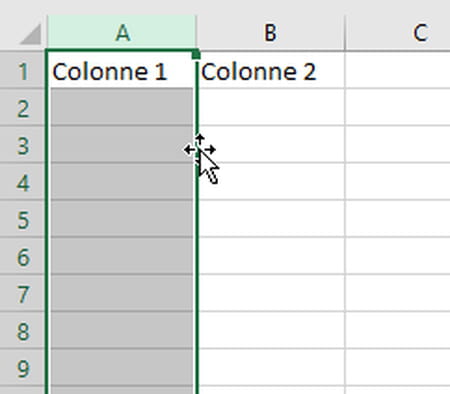Select row 8 header
This screenshot has height=394, width=450.
22,330
